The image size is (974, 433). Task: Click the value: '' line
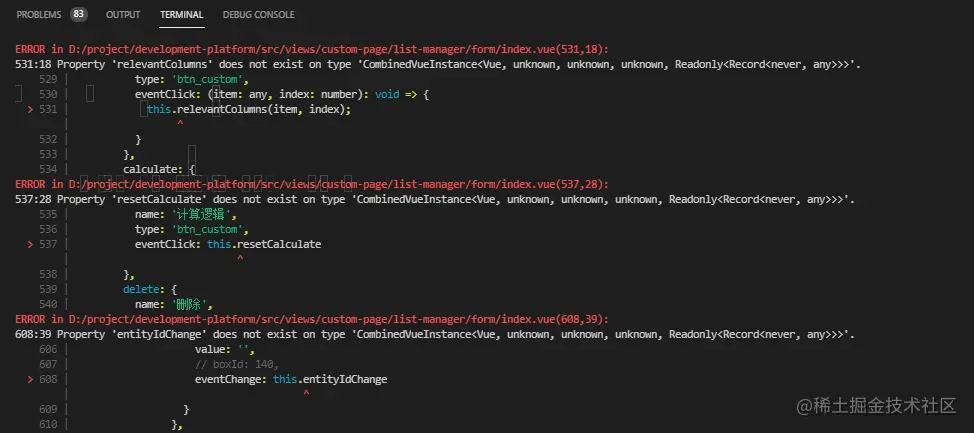tap(225, 349)
